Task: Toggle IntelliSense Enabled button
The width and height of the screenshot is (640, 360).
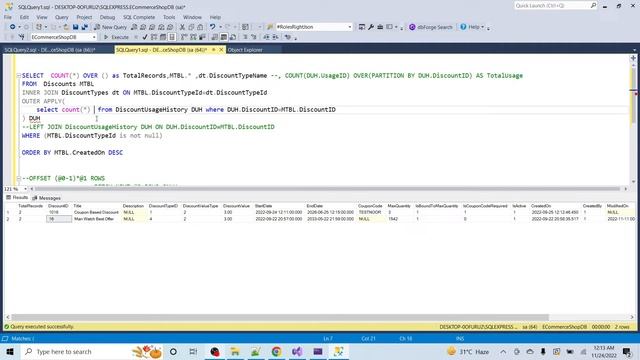Action: pos(172,37)
